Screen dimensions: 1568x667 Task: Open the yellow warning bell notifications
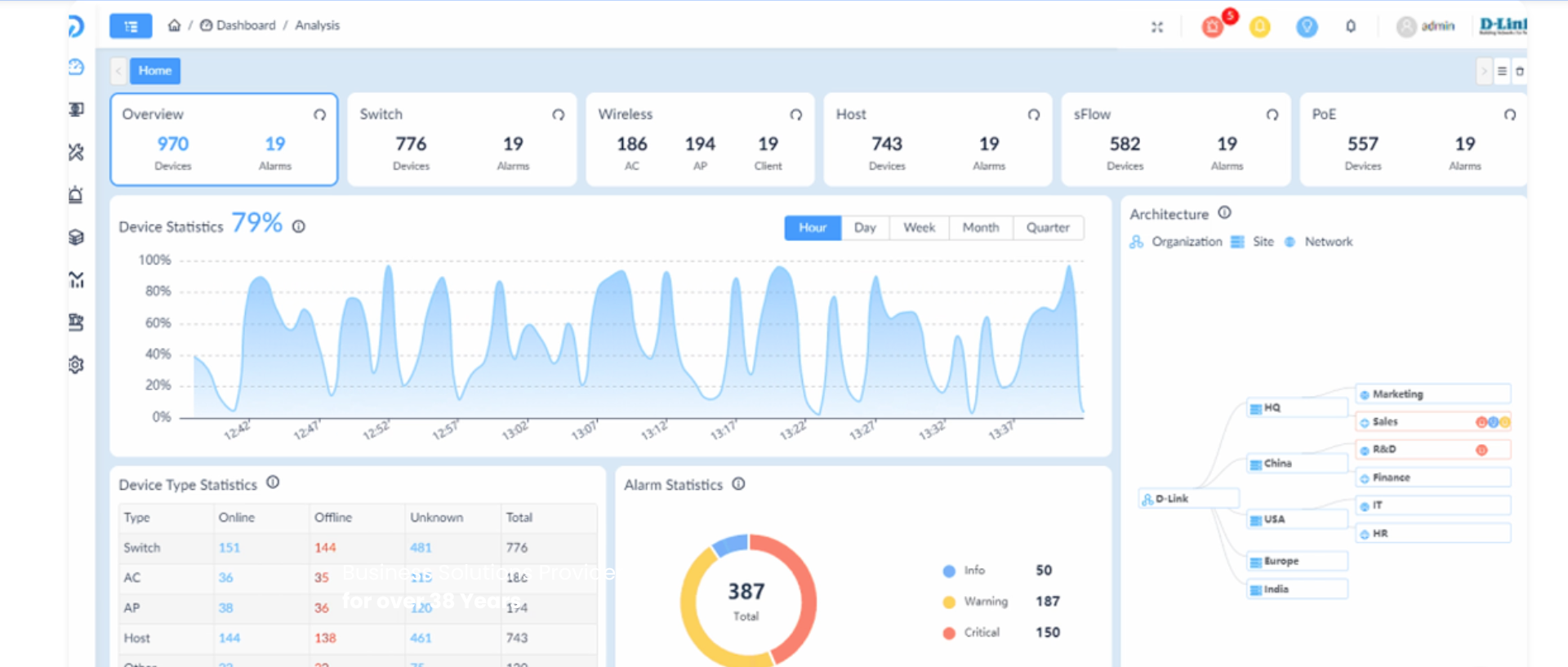pos(1260,27)
